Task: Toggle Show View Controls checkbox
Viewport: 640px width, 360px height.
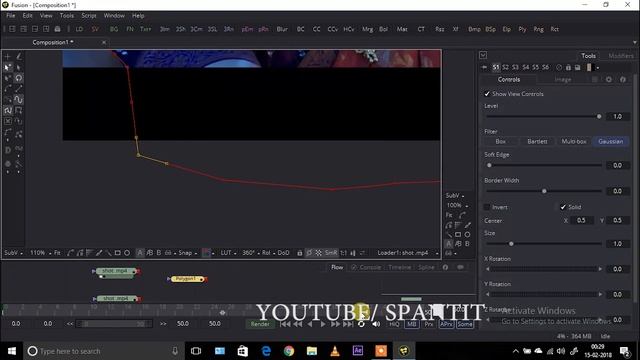Action: pos(487,94)
